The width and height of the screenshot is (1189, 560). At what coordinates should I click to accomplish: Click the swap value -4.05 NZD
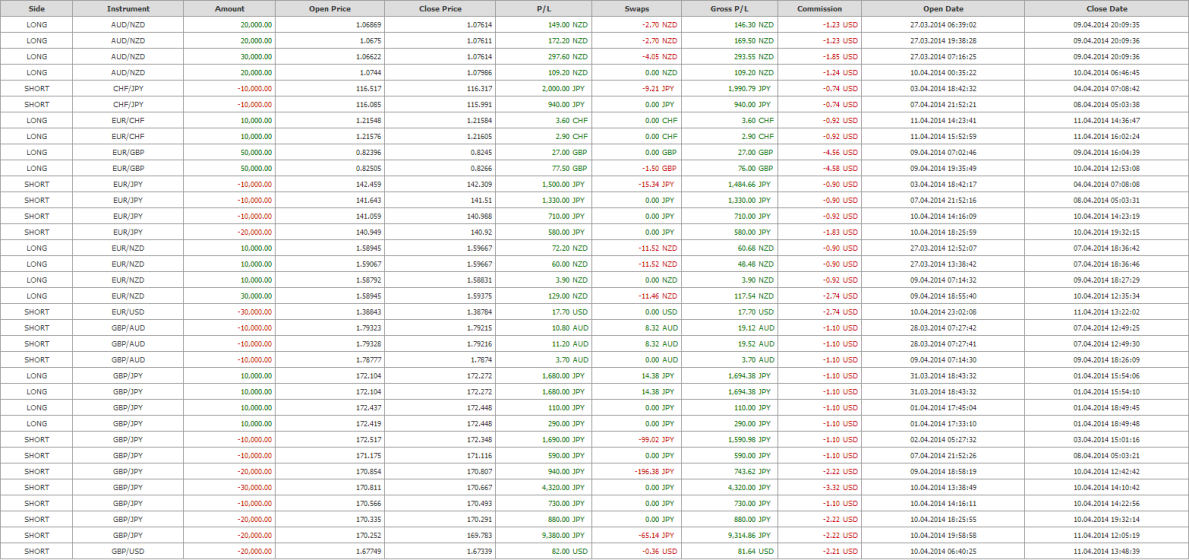659,57
